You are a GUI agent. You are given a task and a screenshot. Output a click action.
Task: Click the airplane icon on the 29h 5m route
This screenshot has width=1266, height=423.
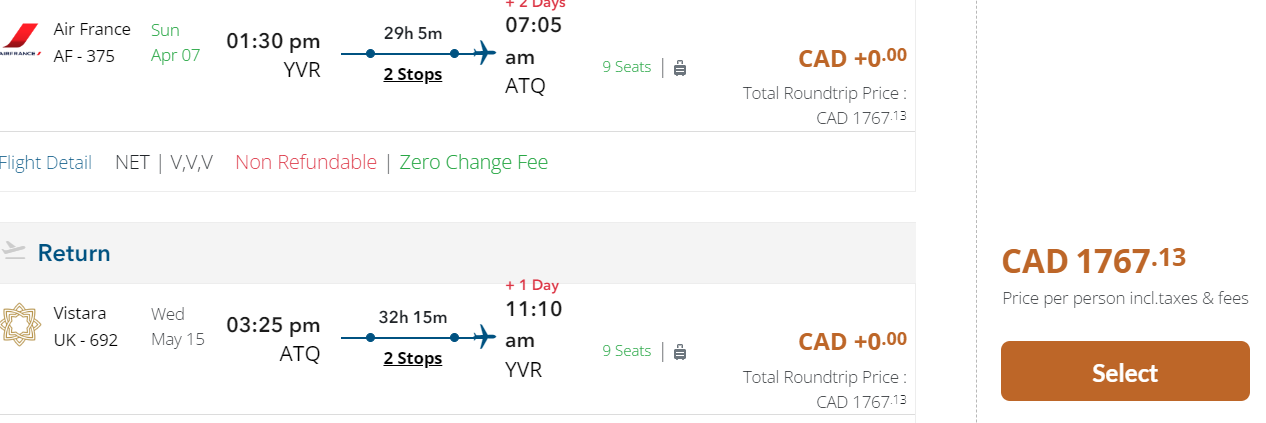(484, 53)
